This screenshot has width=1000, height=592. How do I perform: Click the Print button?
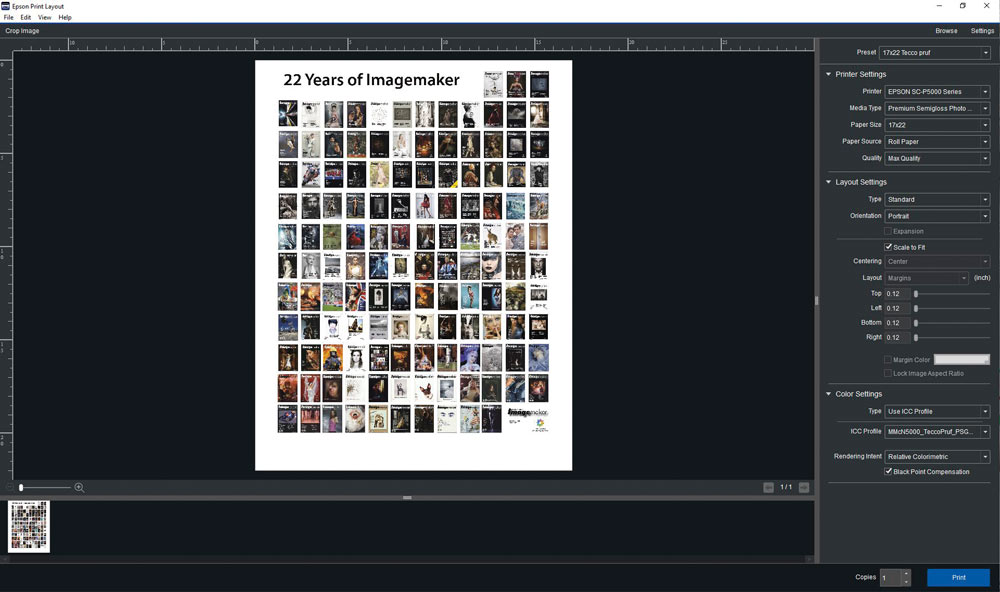(958, 577)
